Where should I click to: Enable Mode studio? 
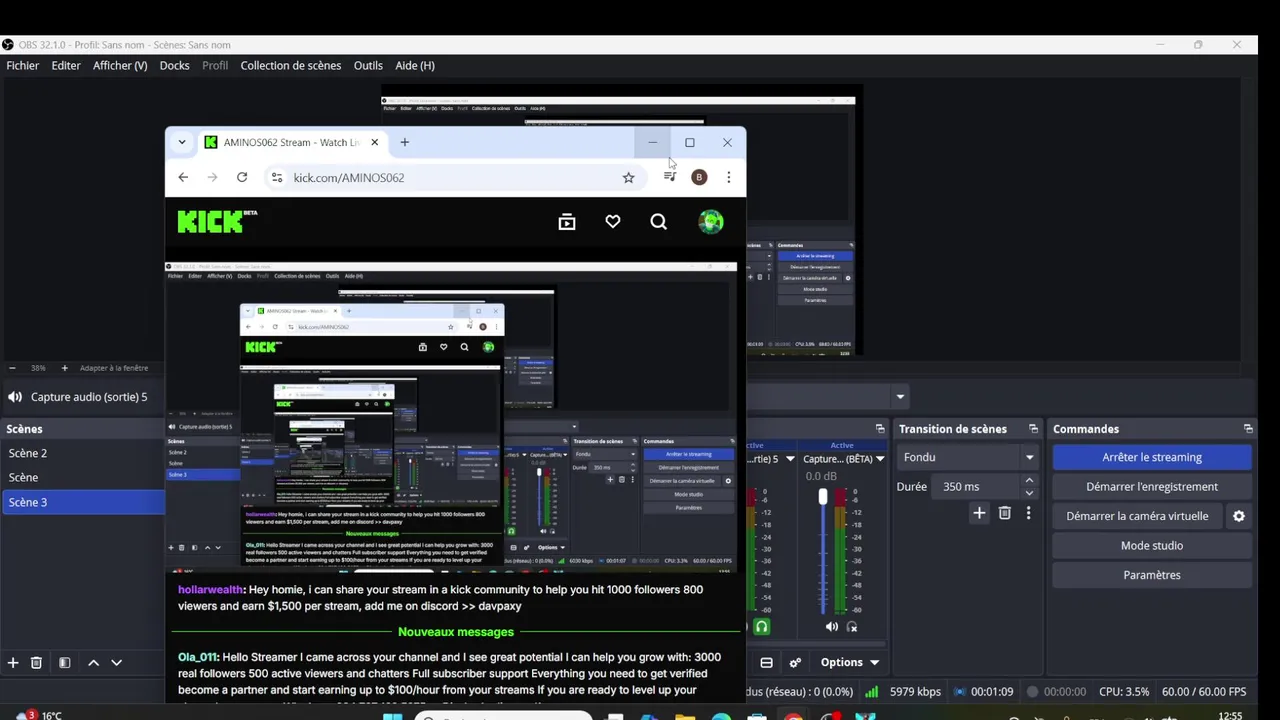(x=1152, y=546)
